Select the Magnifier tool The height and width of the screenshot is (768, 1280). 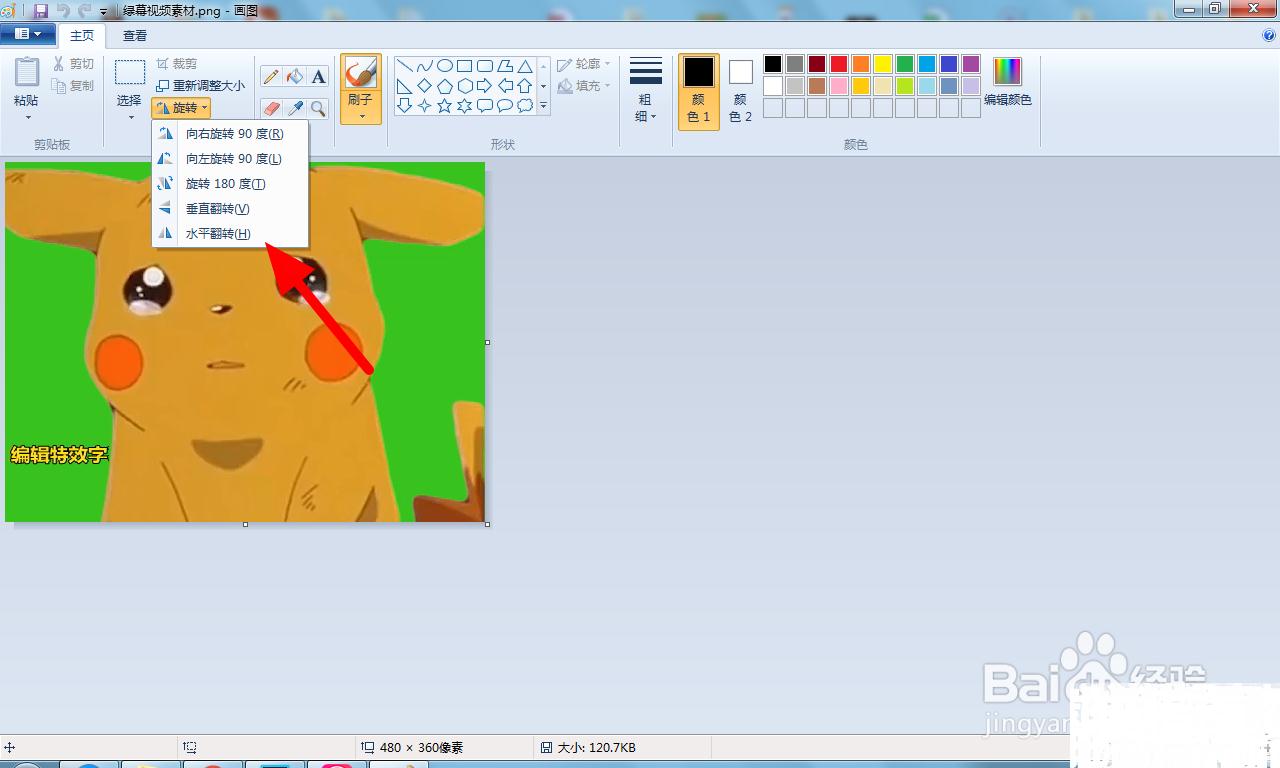[318, 108]
